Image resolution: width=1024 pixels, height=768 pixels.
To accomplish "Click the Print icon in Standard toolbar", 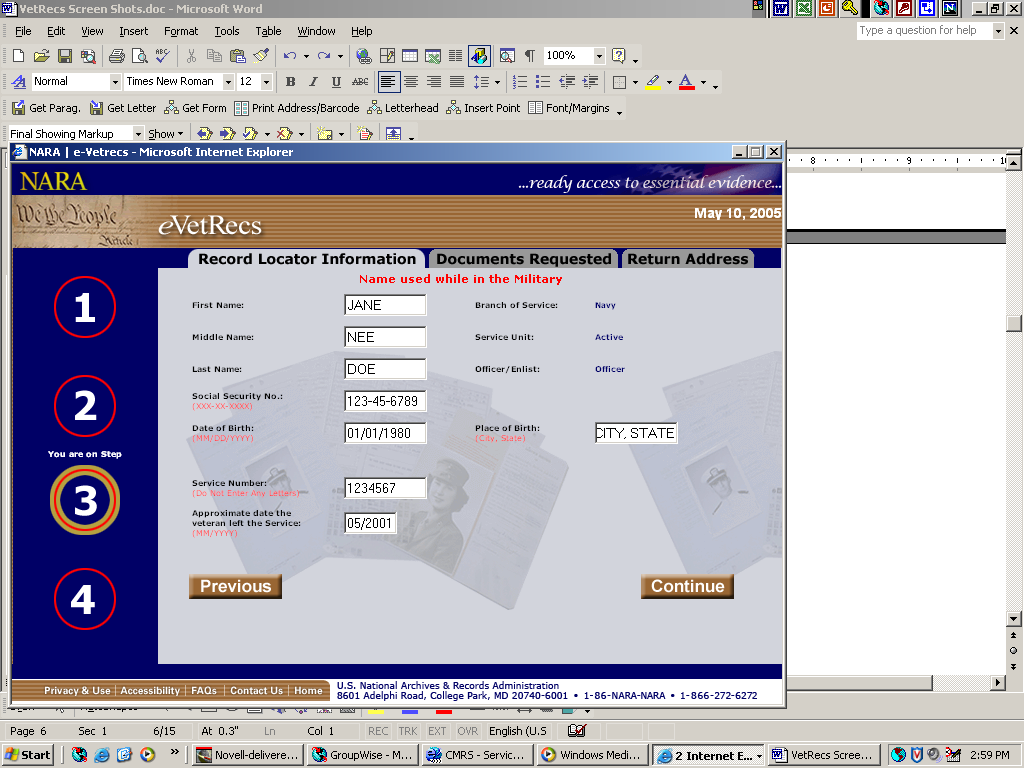I will point(116,56).
